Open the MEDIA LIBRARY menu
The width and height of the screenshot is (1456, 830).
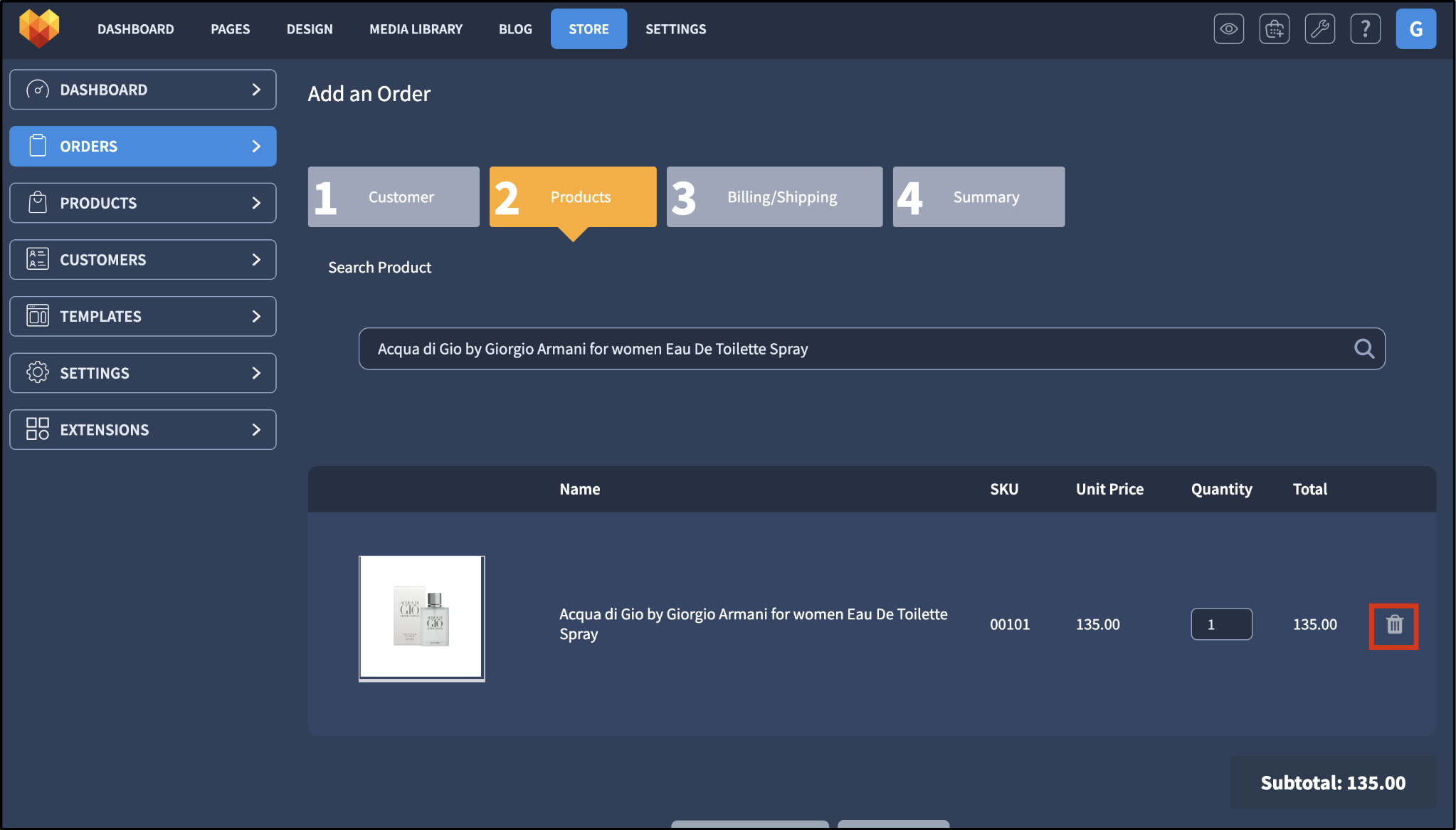(x=416, y=29)
